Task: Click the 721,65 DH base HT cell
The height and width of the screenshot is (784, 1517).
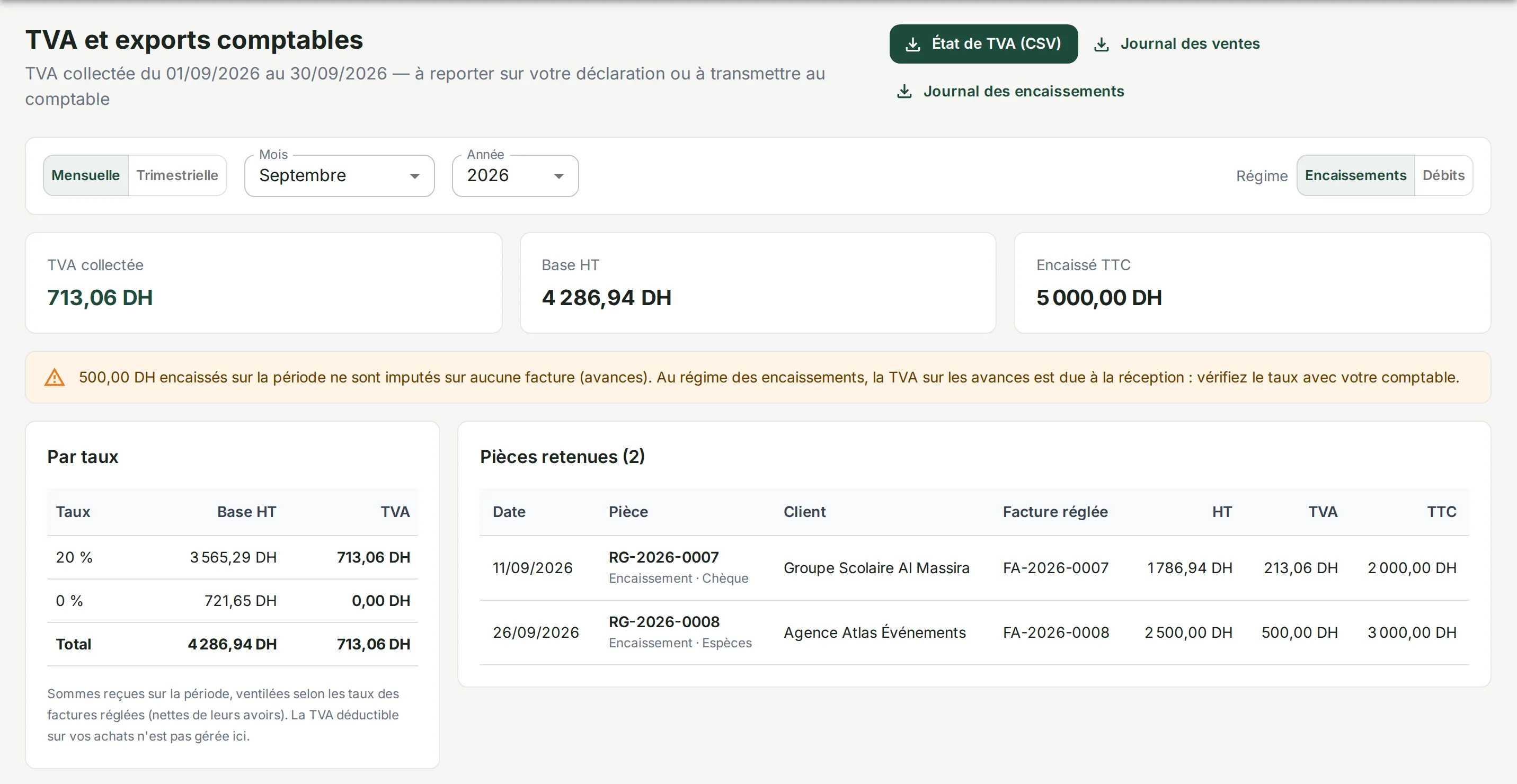Action: 240,601
